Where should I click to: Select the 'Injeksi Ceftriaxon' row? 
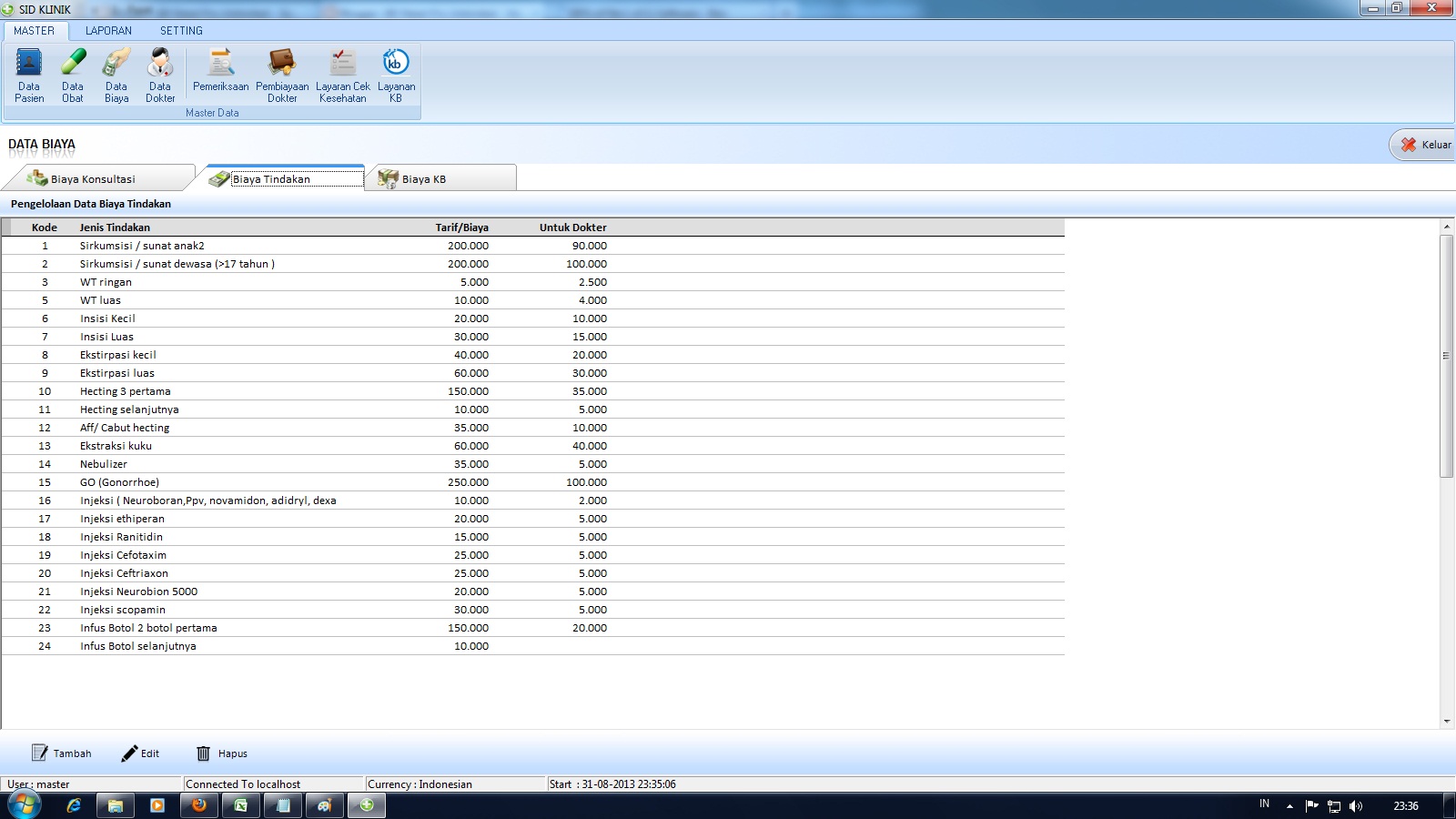(x=532, y=573)
